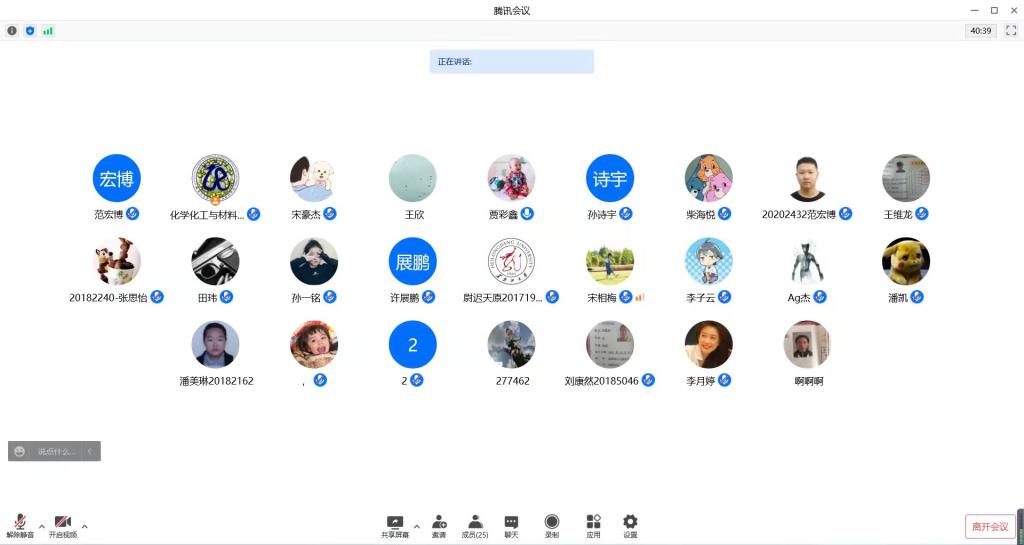Open the invite (邀请) dialog

coord(439,526)
